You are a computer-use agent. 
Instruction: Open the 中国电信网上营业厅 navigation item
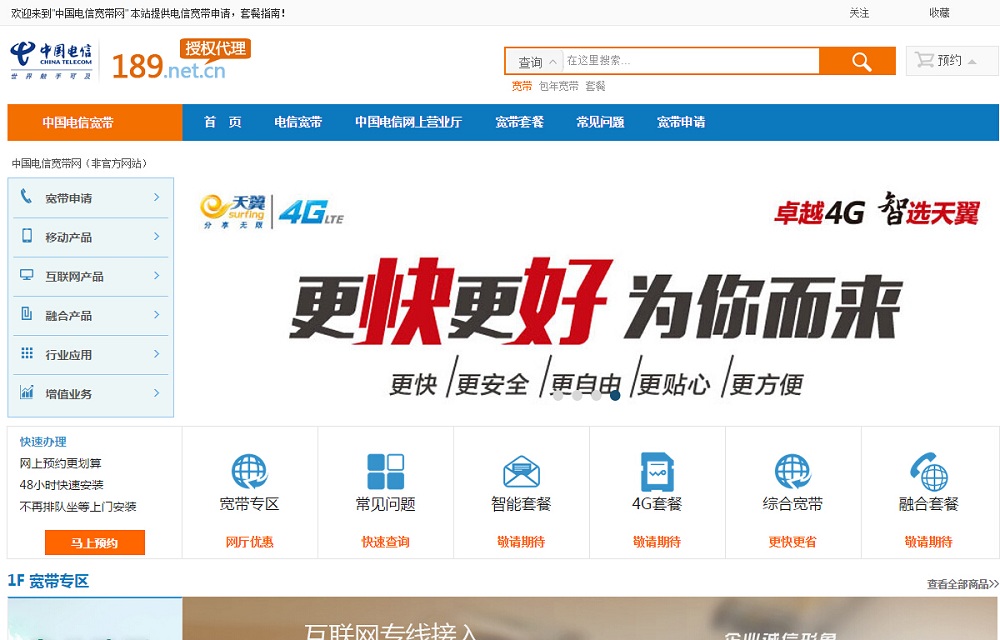point(408,122)
